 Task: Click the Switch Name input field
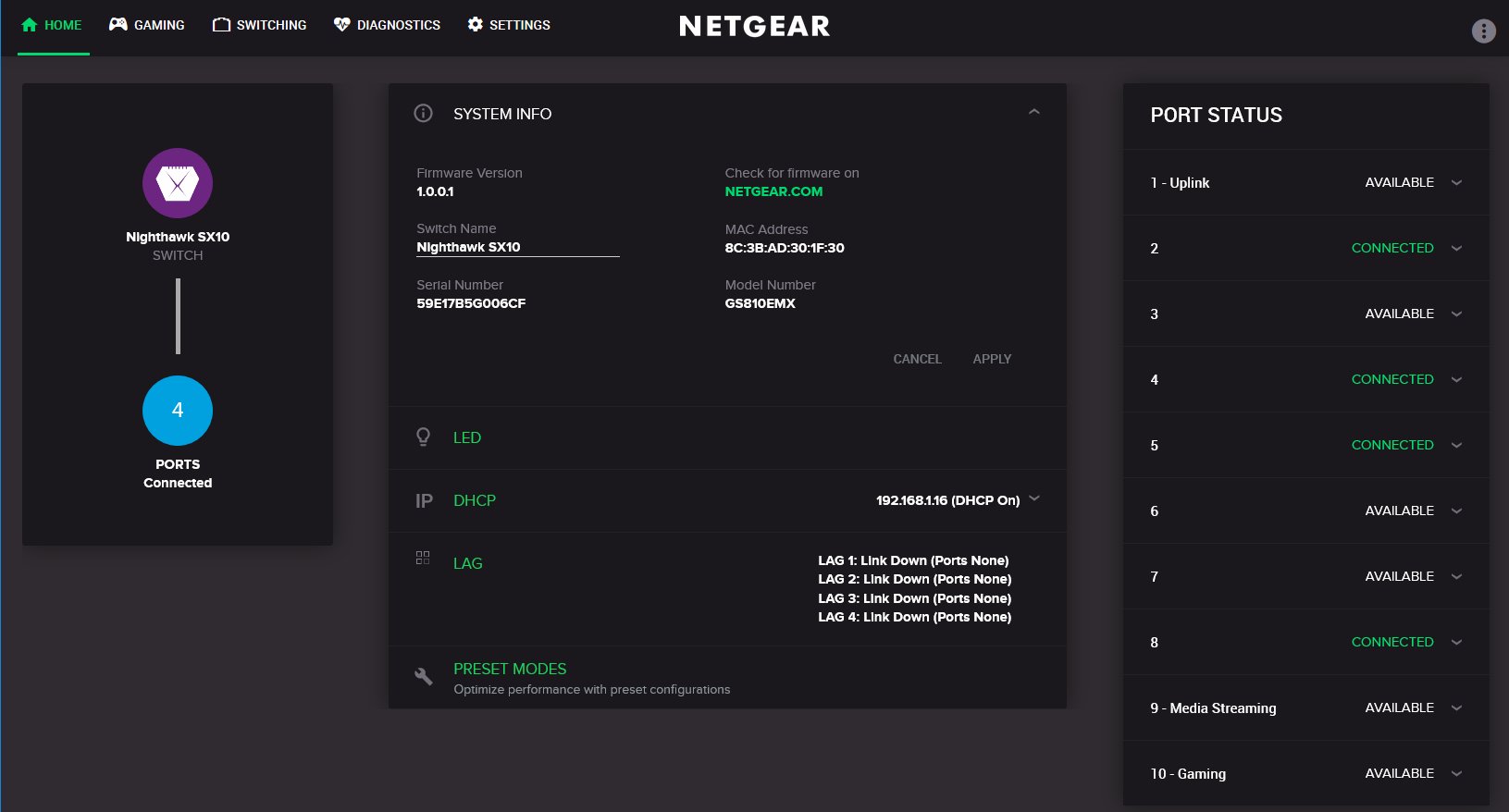click(x=517, y=248)
